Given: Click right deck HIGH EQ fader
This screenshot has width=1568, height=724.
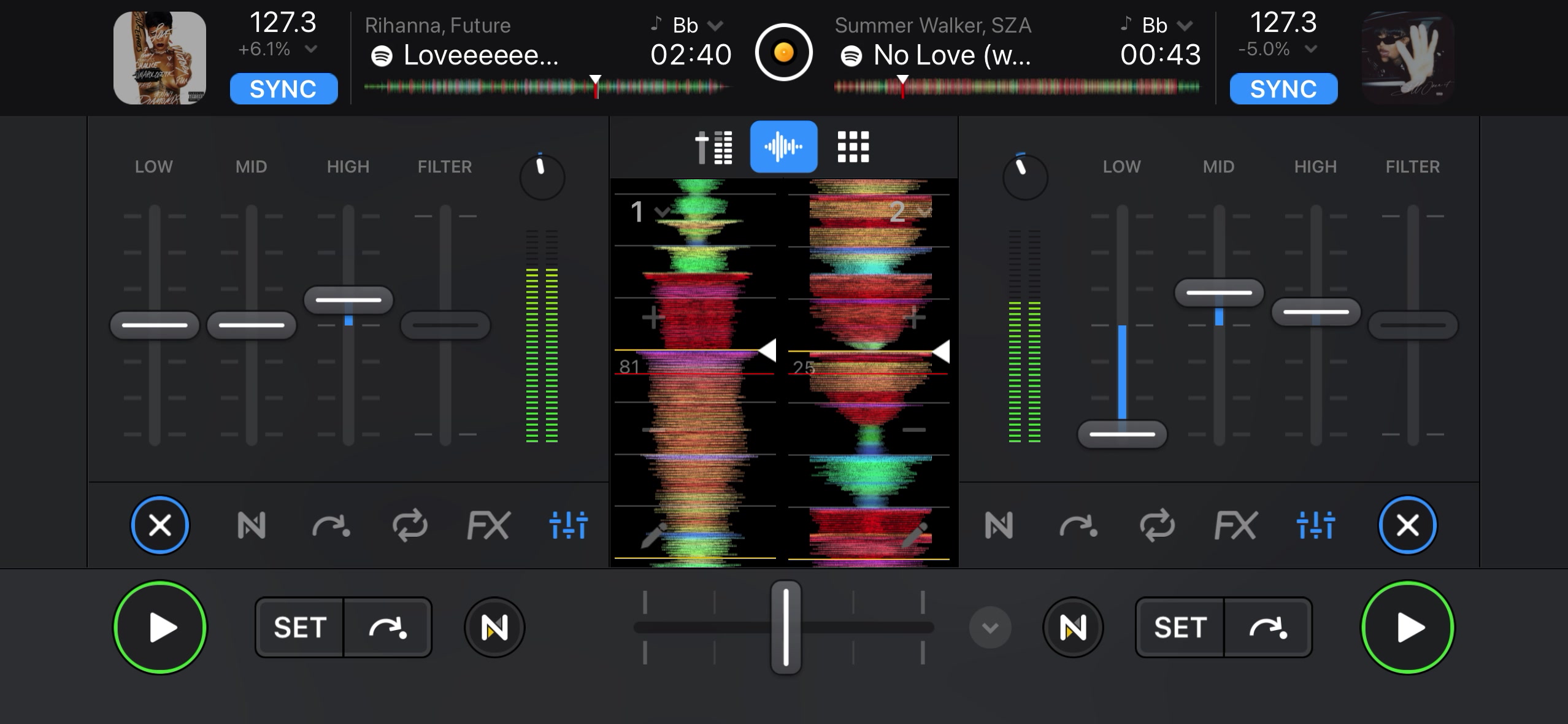Looking at the screenshot, I should (1316, 312).
